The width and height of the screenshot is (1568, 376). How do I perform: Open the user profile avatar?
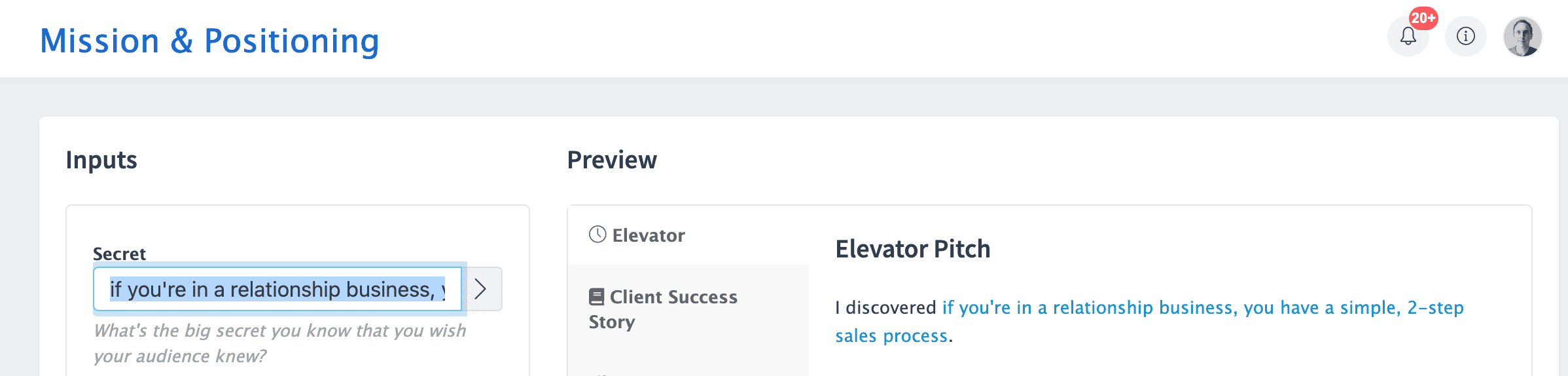tap(1523, 36)
